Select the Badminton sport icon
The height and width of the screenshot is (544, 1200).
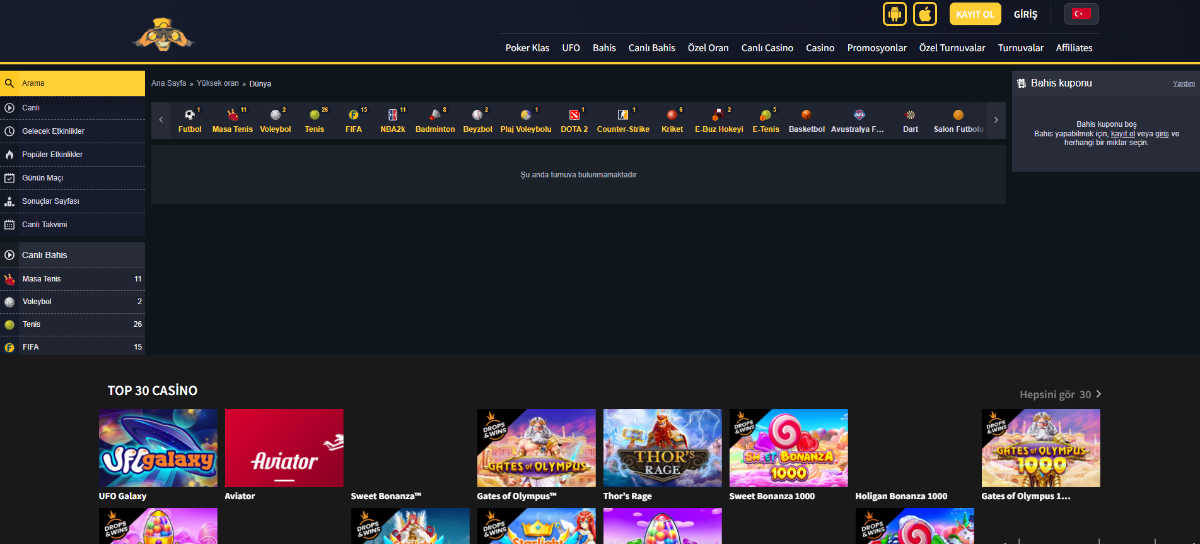click(435, 121)
